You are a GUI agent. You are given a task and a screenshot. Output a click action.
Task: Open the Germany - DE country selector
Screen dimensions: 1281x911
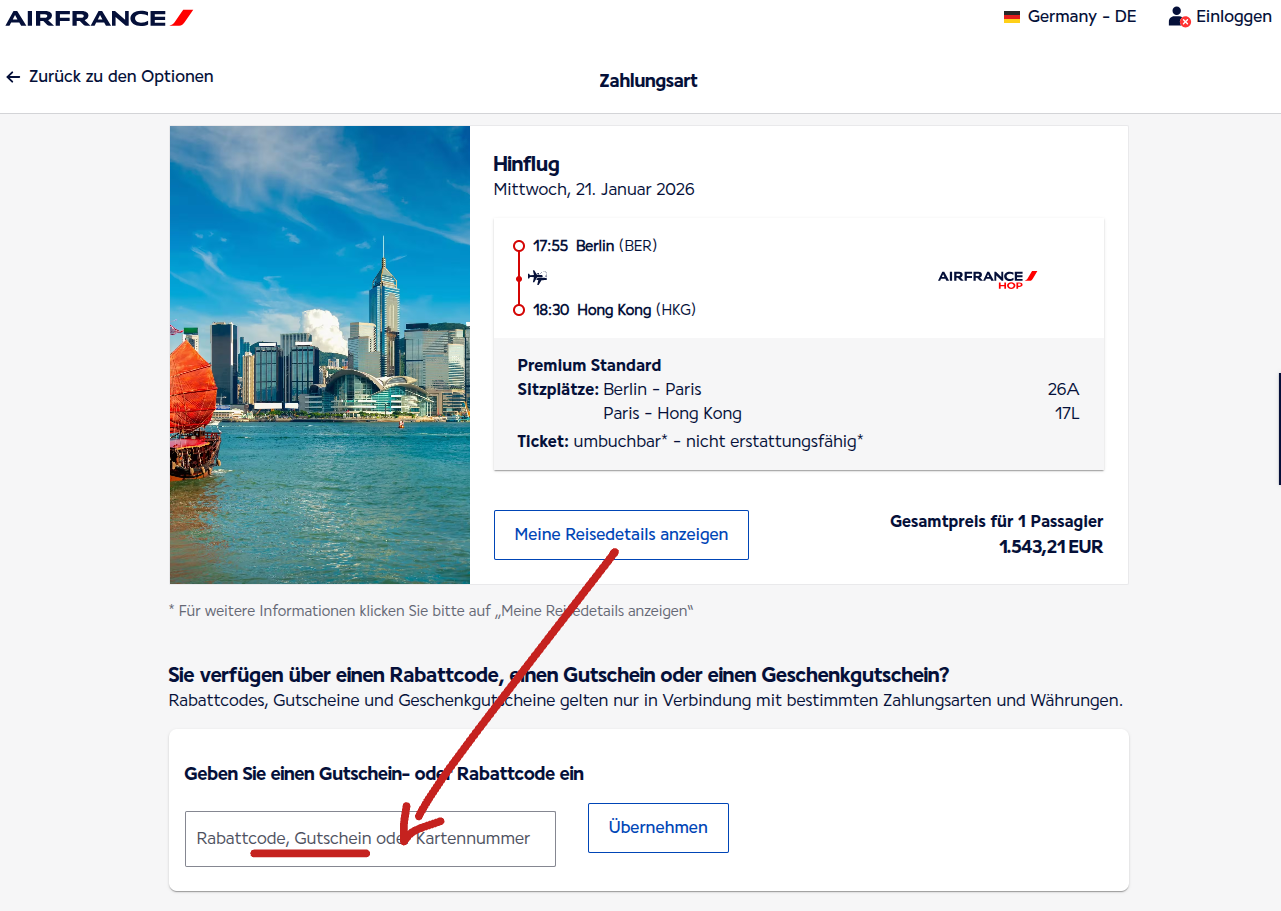(1070, 17)
